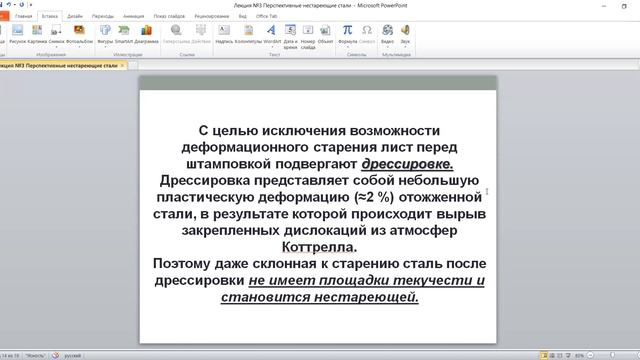Open a new Office Tab document tab
The height and width of the screenshot is (360, 640).
click(133, 65)
